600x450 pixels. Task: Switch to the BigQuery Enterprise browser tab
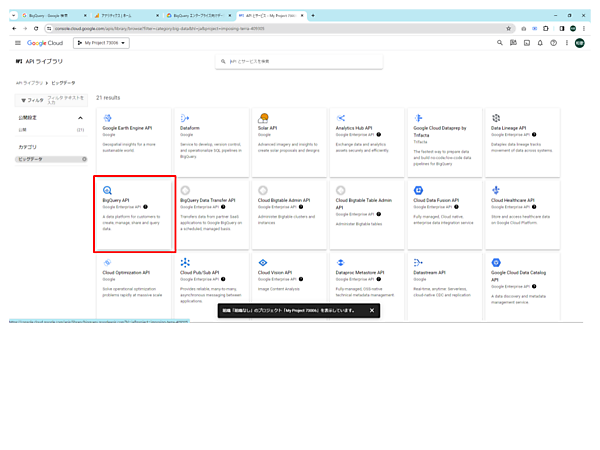click(198, 16)
